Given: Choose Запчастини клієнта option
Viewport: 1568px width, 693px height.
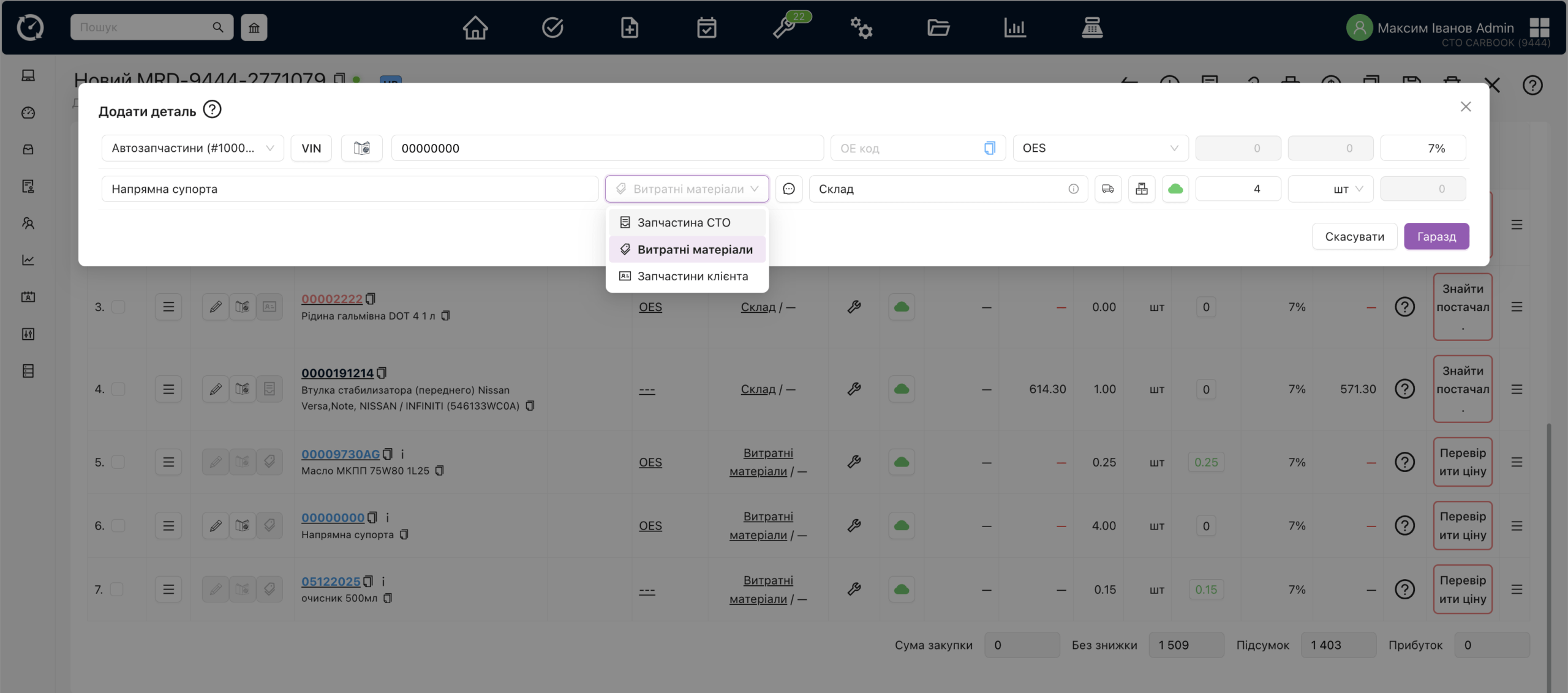Looking at the screenshot, I should [x=692, y=277].
